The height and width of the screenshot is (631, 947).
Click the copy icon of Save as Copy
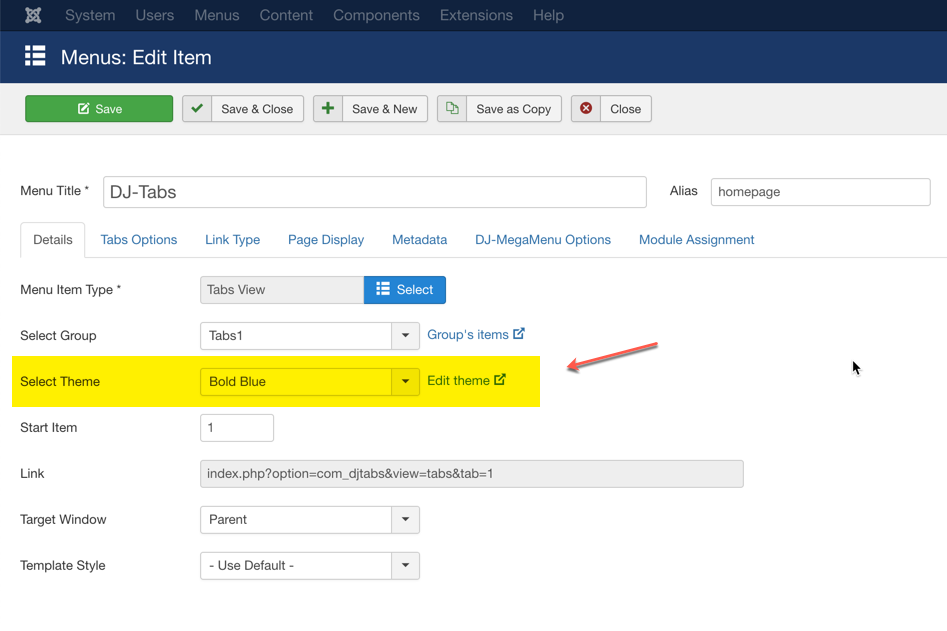452,109
